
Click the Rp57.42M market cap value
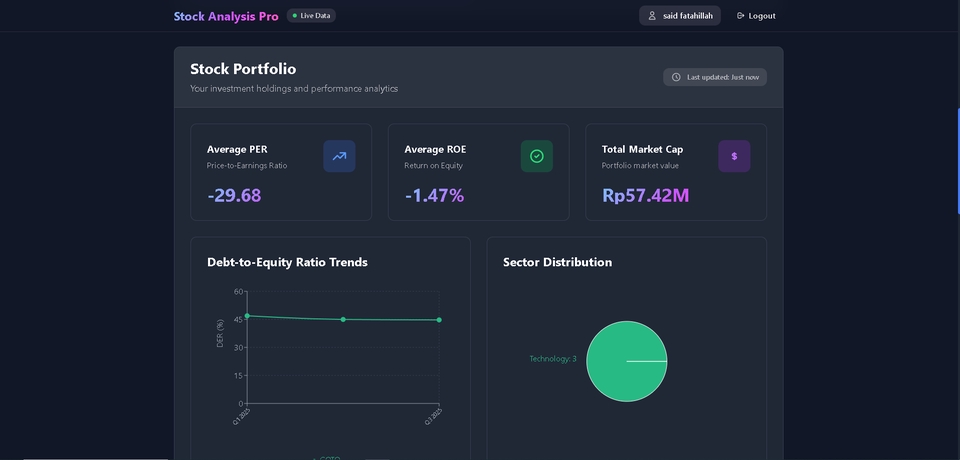click(645, 195)
